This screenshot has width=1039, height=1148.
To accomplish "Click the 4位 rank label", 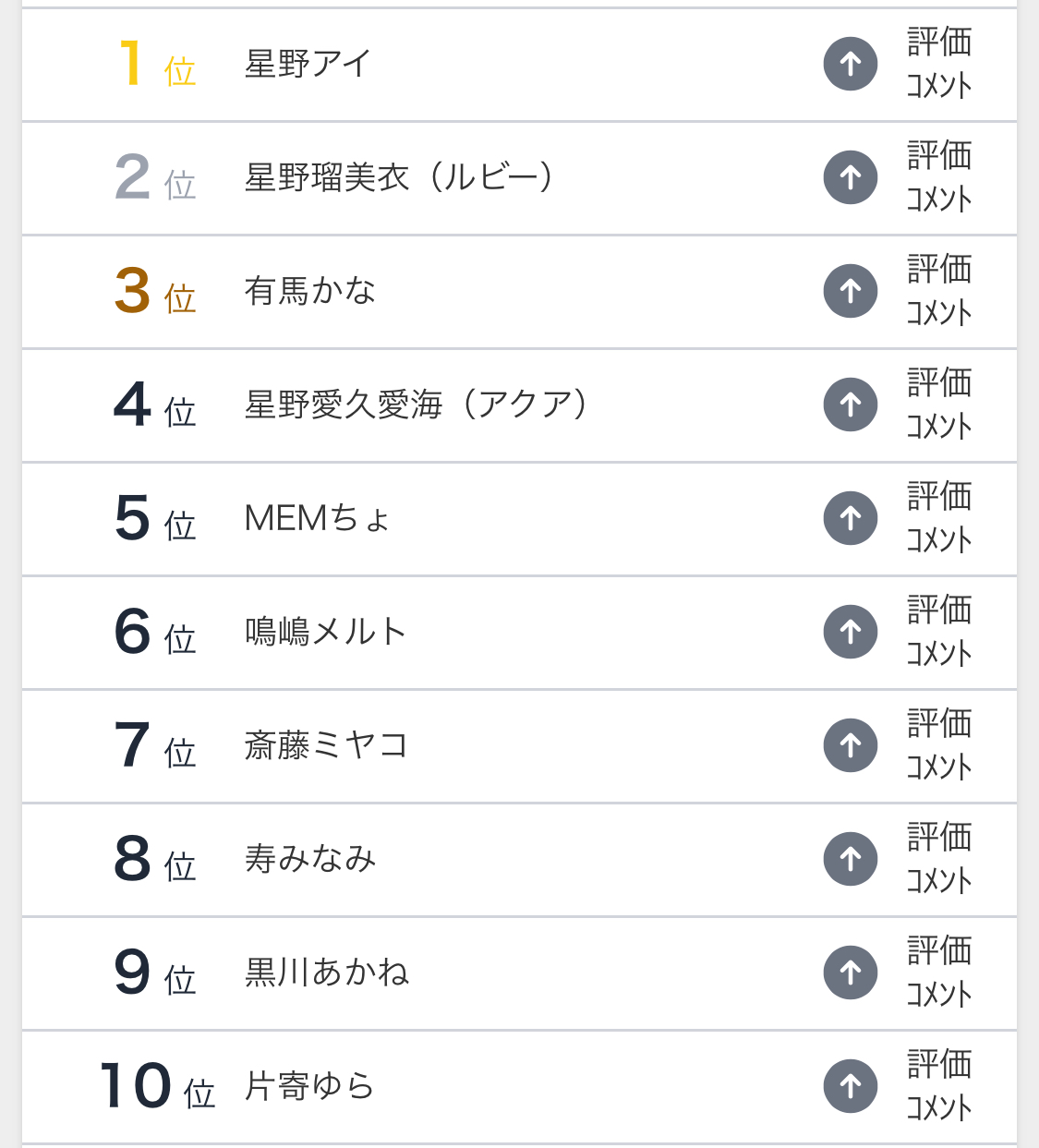I will coord(154,405).
